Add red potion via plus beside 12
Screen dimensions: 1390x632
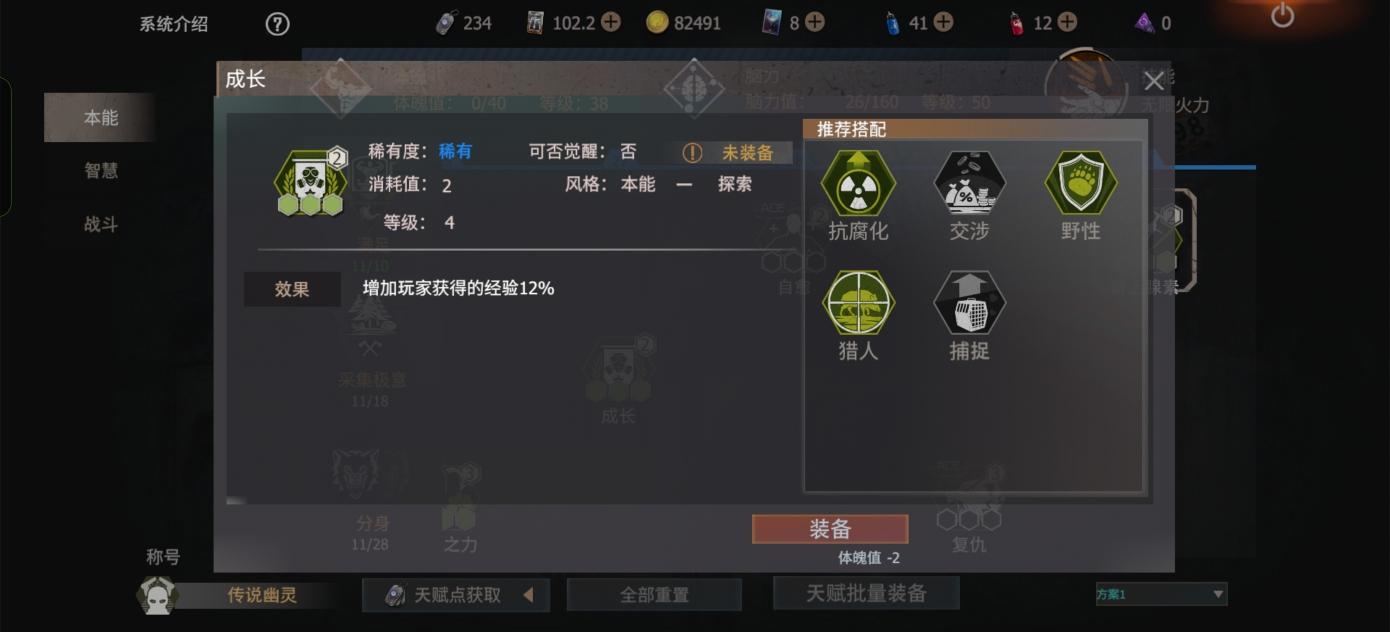pos(1067,22)
